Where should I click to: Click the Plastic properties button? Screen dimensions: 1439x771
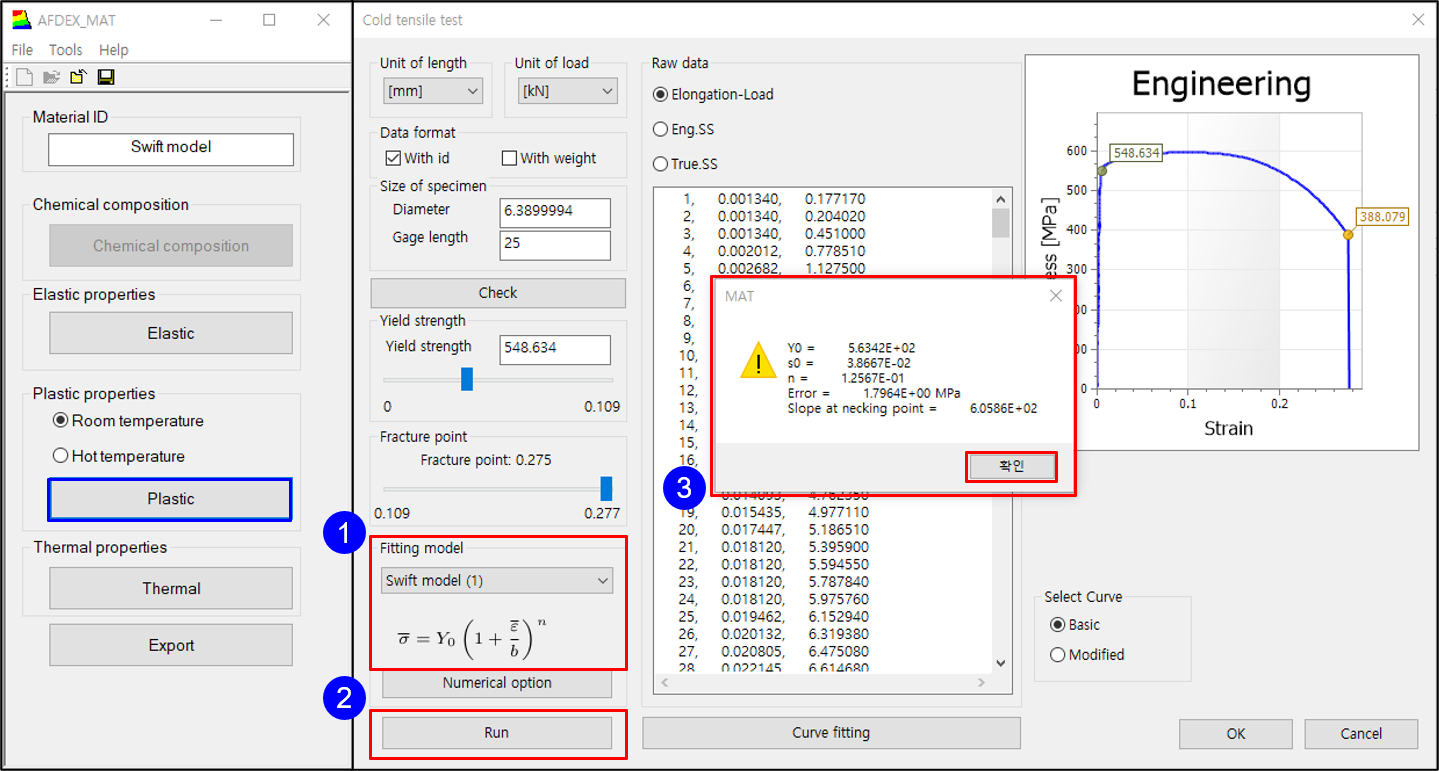coord(170,499)
